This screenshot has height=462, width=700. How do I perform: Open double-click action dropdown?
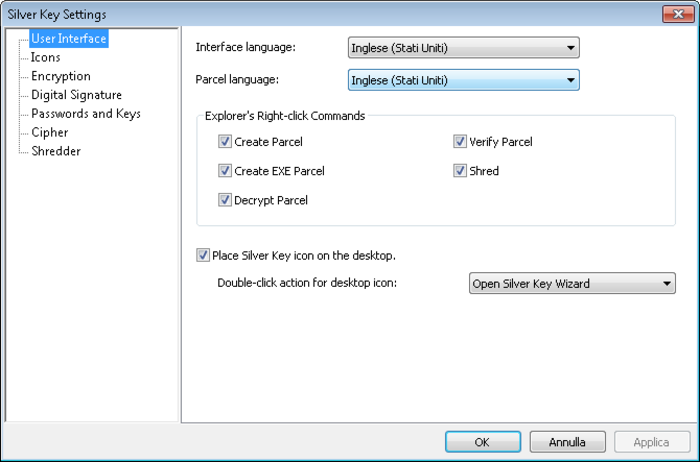(x=573, y=284)
